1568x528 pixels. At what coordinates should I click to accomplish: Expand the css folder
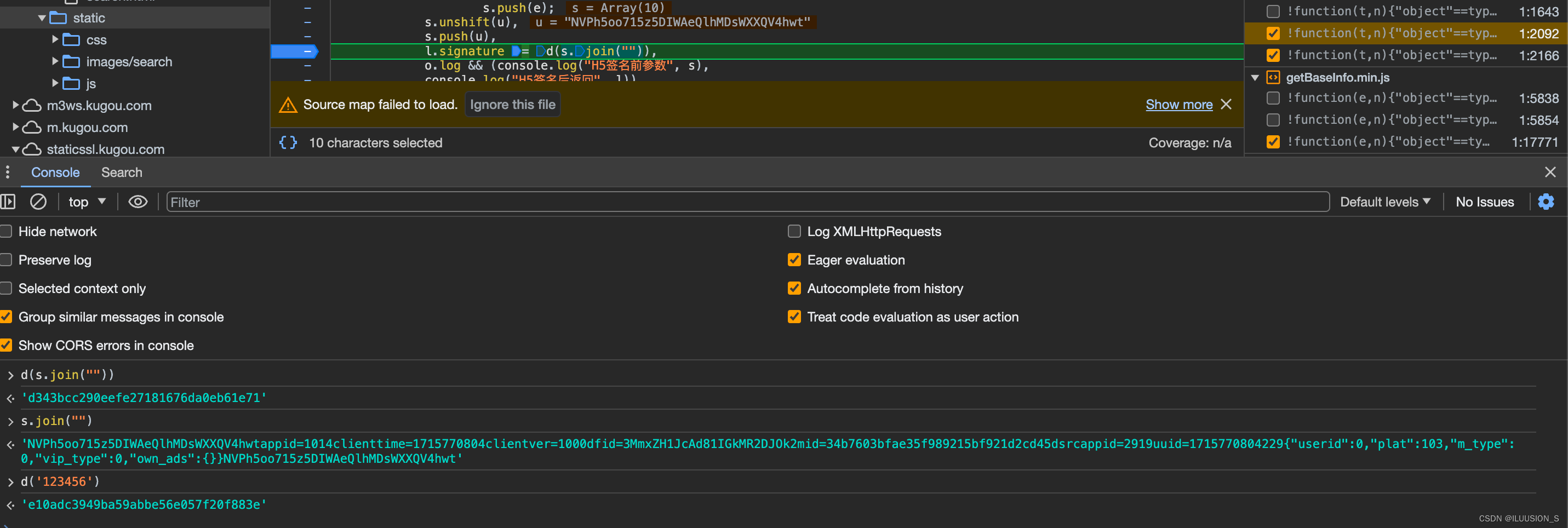[x=55, y=39]
